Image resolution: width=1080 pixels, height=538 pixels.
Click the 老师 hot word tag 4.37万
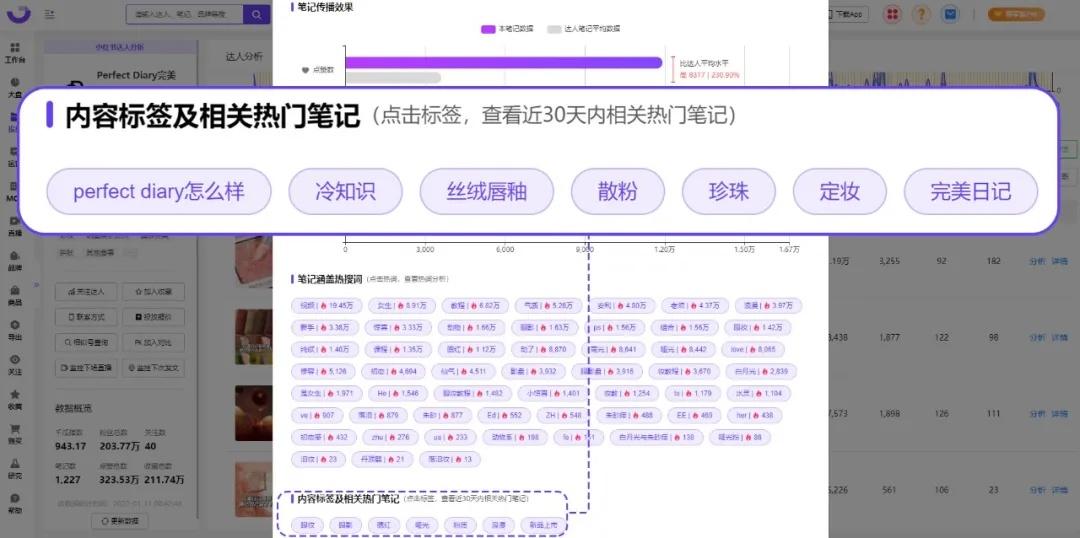tap(694, 305)
